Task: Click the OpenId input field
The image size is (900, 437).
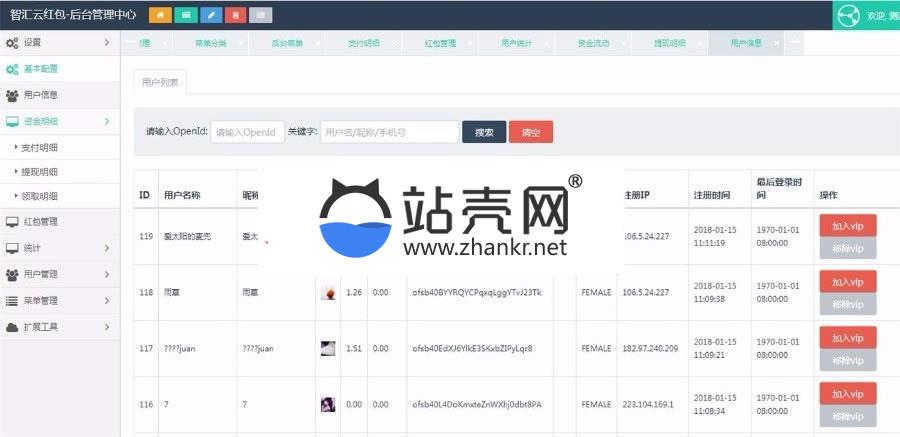Action: click(248, 132)
